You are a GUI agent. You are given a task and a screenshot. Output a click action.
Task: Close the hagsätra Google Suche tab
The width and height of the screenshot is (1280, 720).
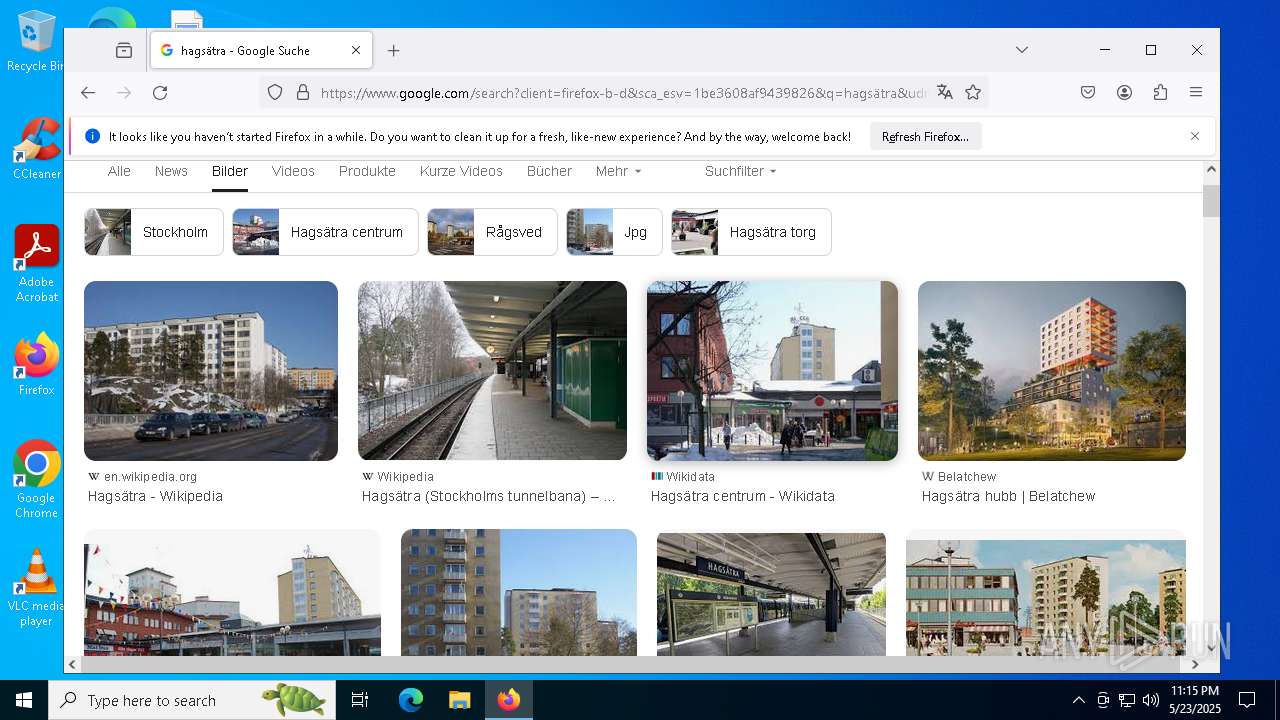pyautogui.click(x=356, y=50)
